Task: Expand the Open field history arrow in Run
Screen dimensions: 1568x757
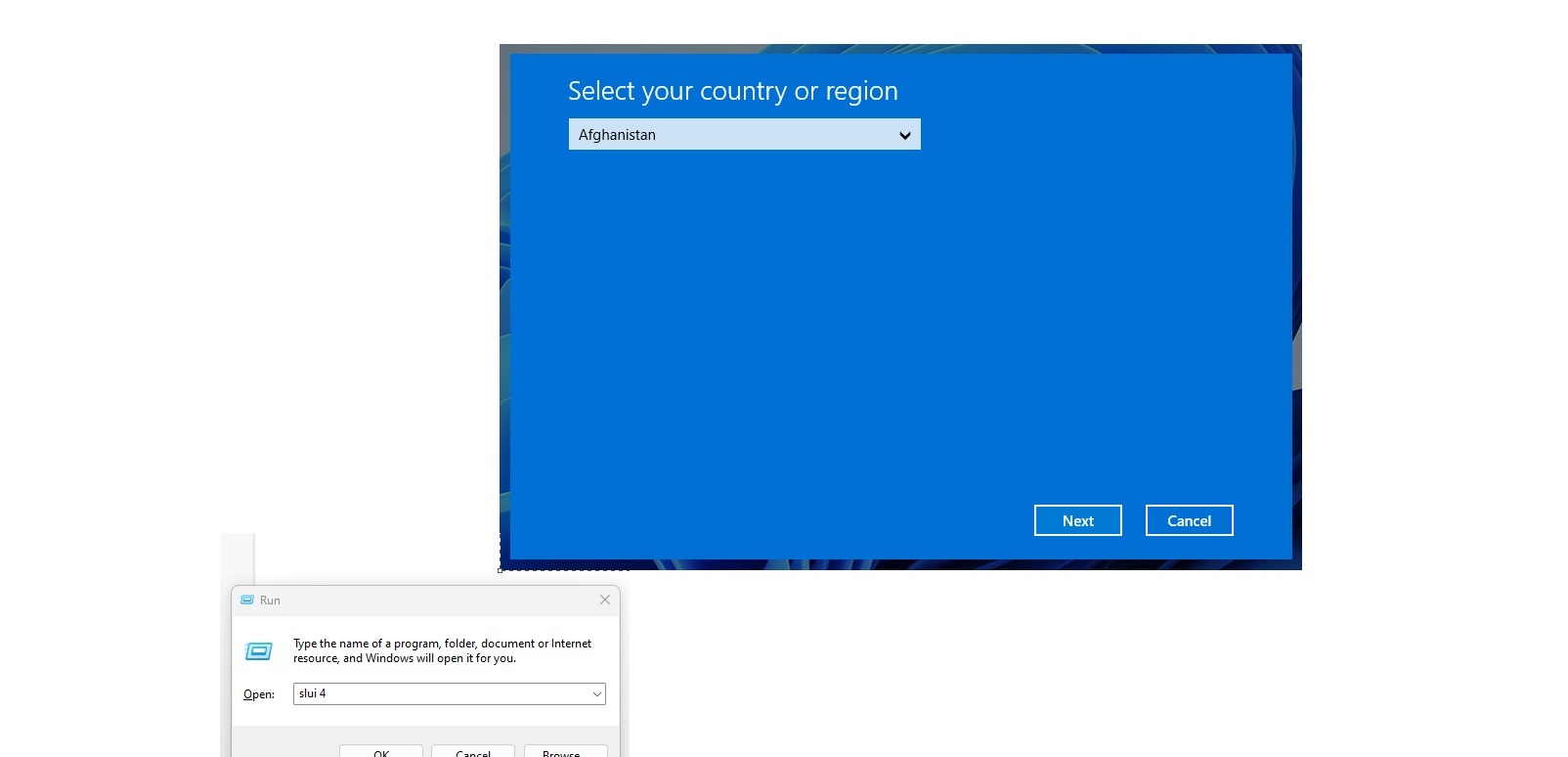Action: coord(597,693)
